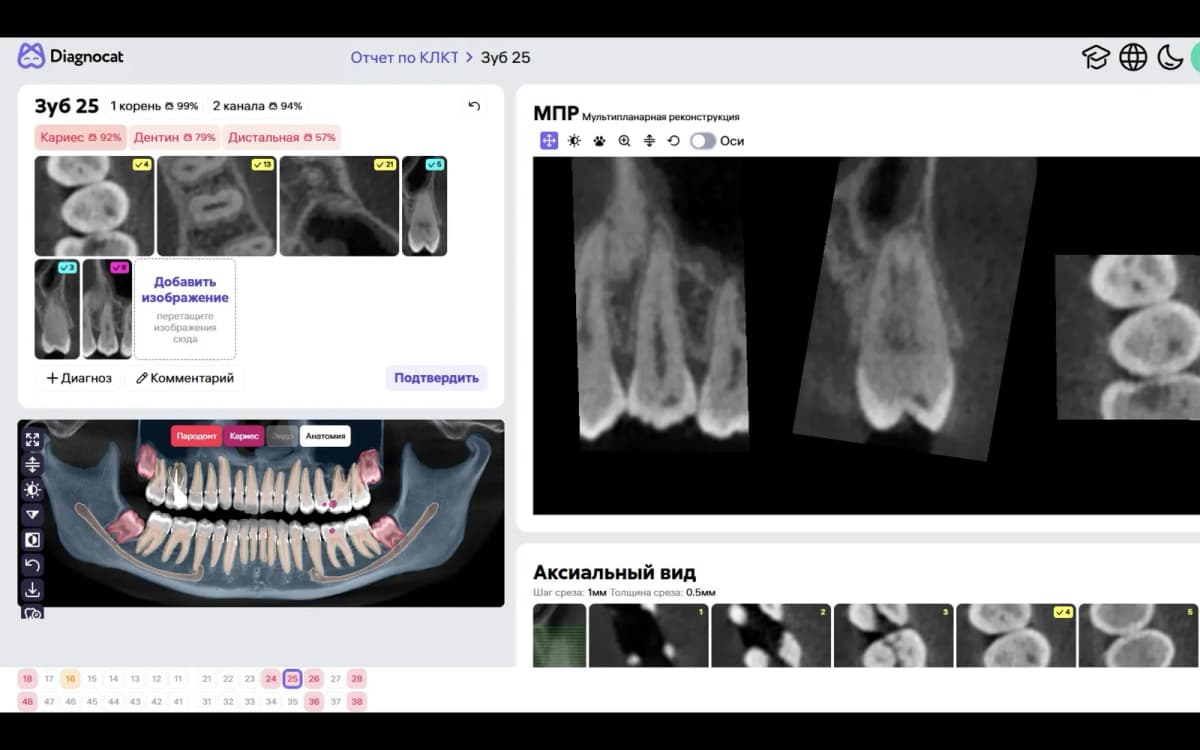
Task: Open axial slice 2 in Аксиальный вид
Action: pos(771,635)
